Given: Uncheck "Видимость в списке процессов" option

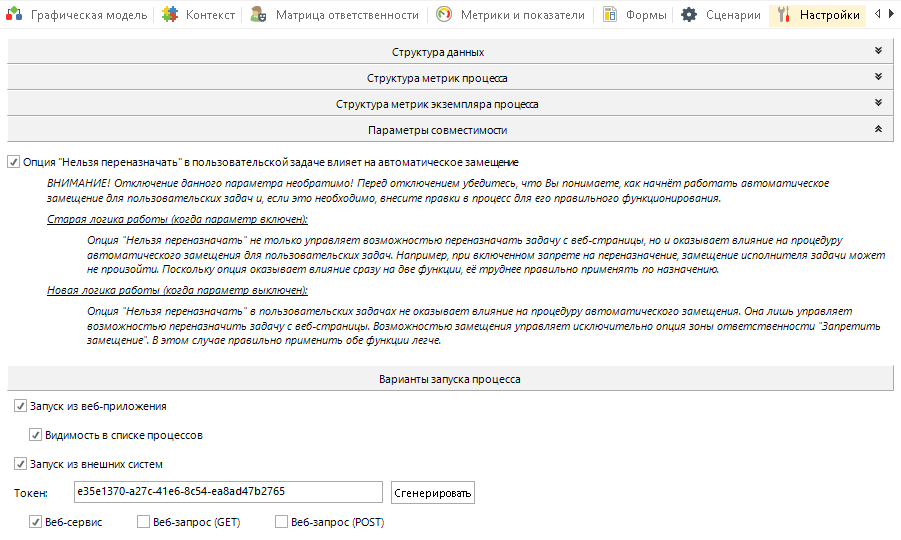Looking at the screenshot, I should coord(37,436).
